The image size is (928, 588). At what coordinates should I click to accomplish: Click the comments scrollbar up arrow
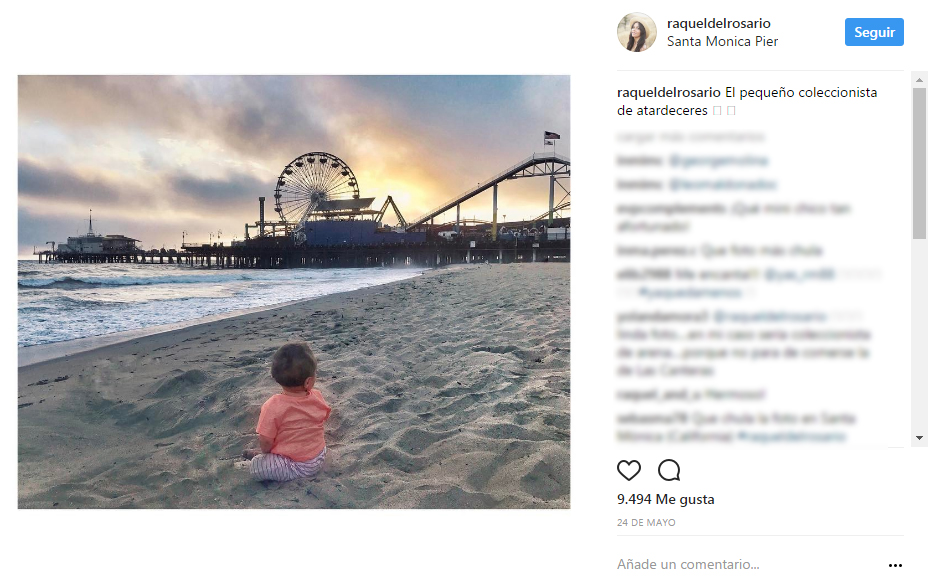(920, 79)
